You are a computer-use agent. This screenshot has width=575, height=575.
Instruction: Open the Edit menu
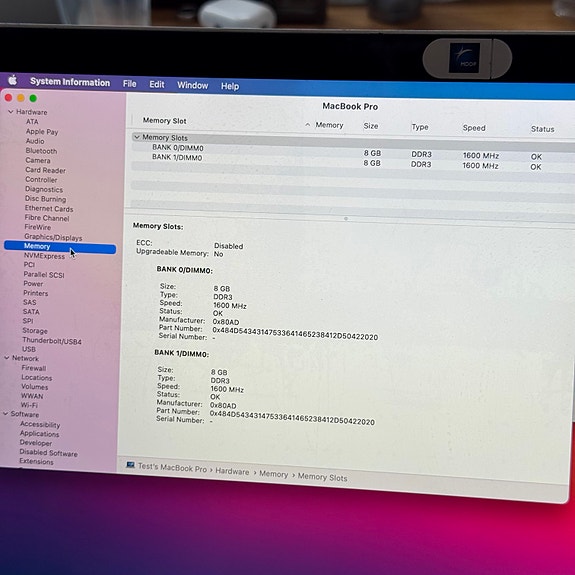[157, 85]
